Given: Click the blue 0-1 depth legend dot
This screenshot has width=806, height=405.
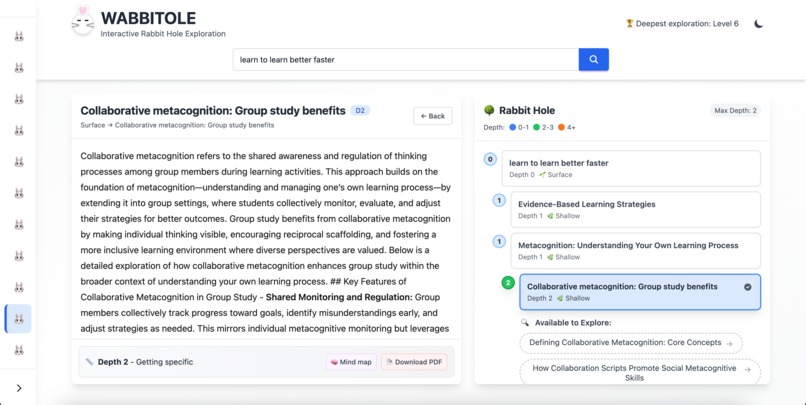Looking at the screenshot, I should (512, 127).
